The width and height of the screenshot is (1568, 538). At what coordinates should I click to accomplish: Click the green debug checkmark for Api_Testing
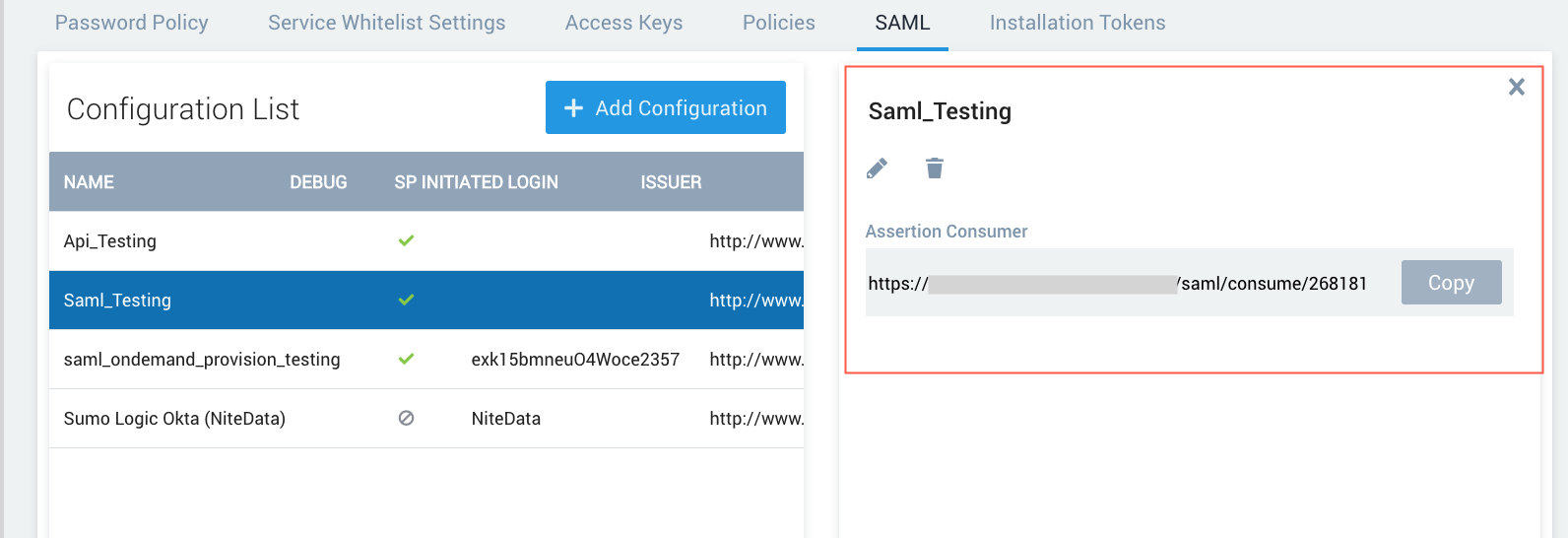[x=406, y=240]
